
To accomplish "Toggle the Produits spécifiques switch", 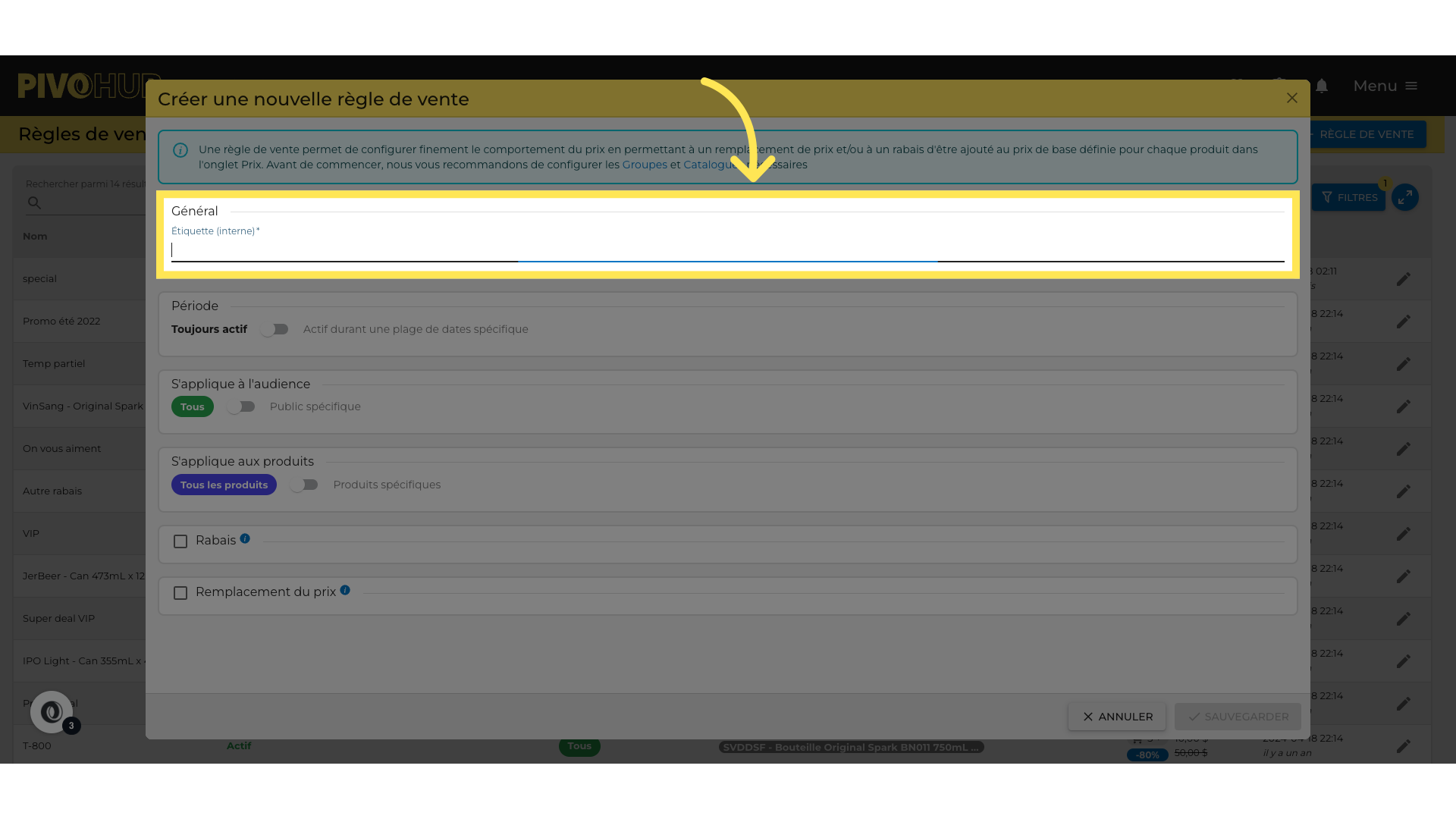I will (x=304, y=485).
